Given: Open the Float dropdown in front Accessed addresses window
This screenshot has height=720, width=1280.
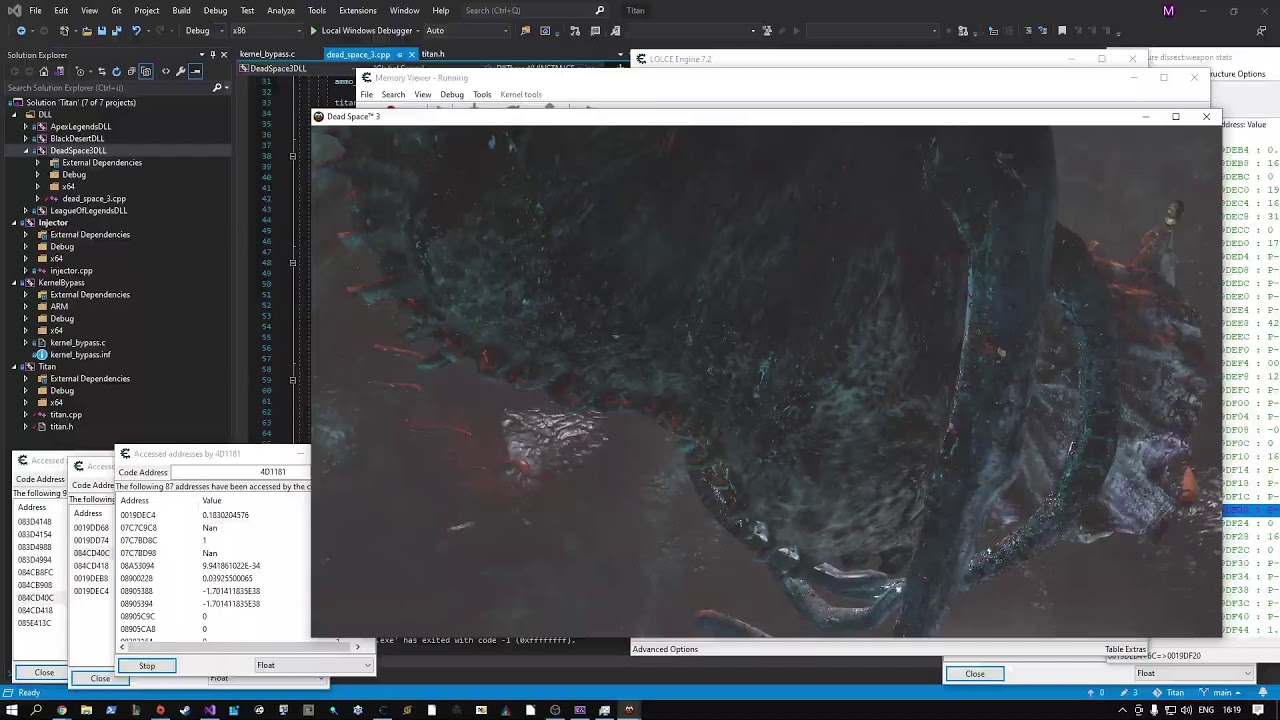Looking at the screenshot, I should pyautogui.click(x=314, y=665).
